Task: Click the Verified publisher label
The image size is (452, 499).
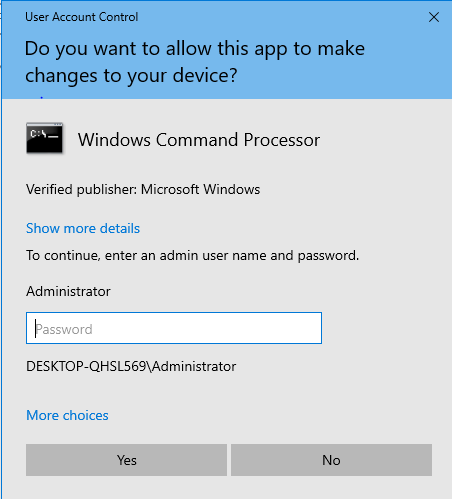Action: tap(81, 189)
